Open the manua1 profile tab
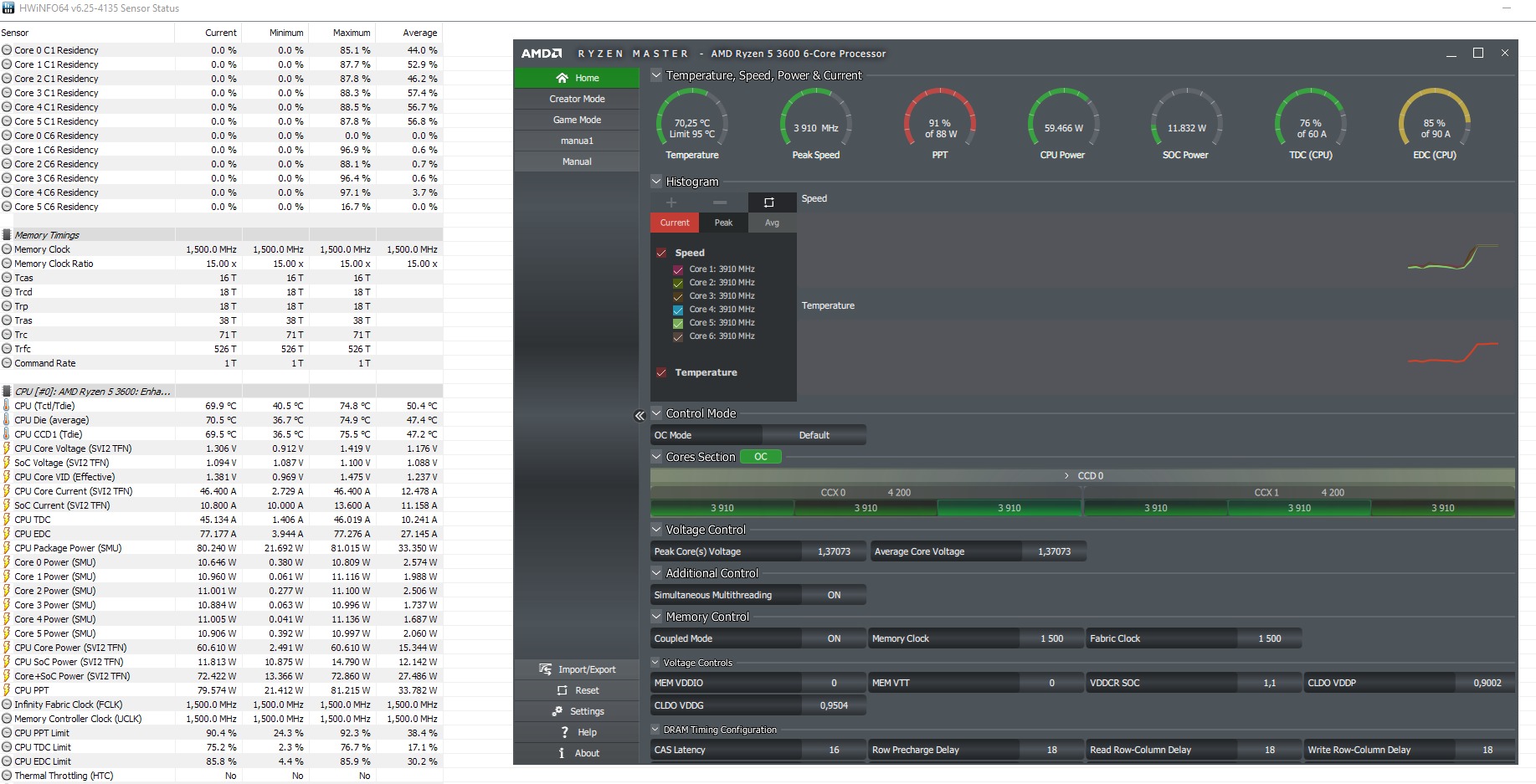 pyautogui.click(x=577, y=141)
